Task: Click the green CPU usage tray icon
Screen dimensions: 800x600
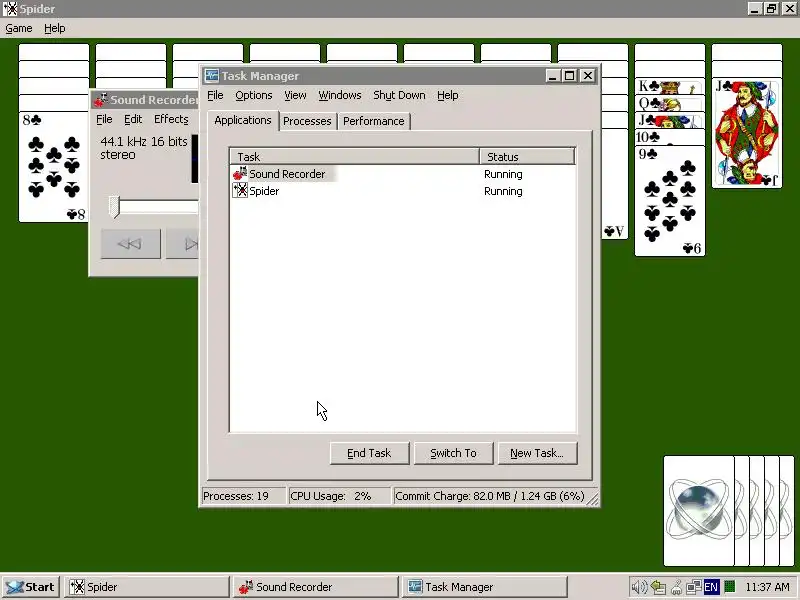Action: coord(730,587)
